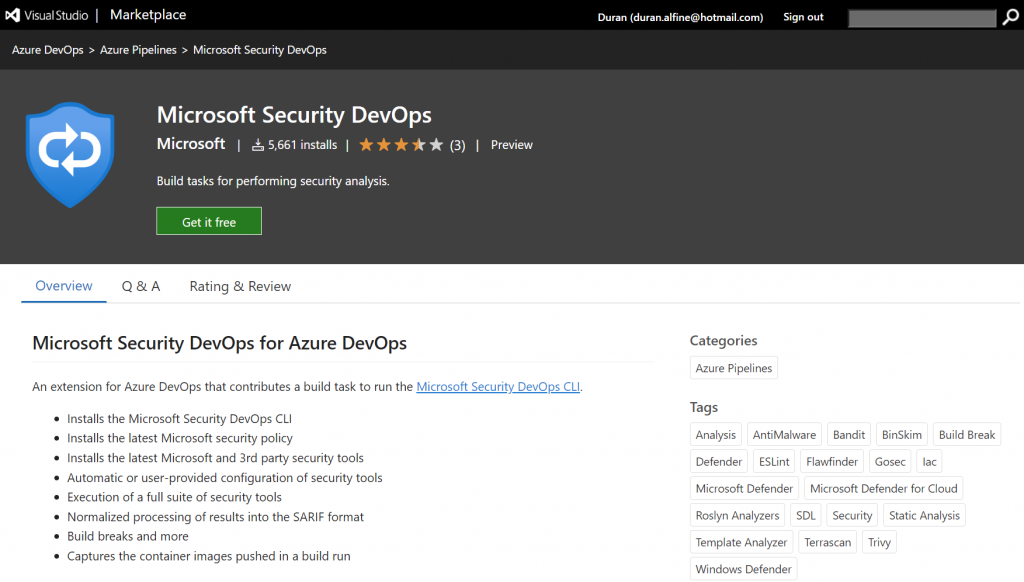Click the star rating icons
This screenshot has width=1024, height=582.
(400, 145)
